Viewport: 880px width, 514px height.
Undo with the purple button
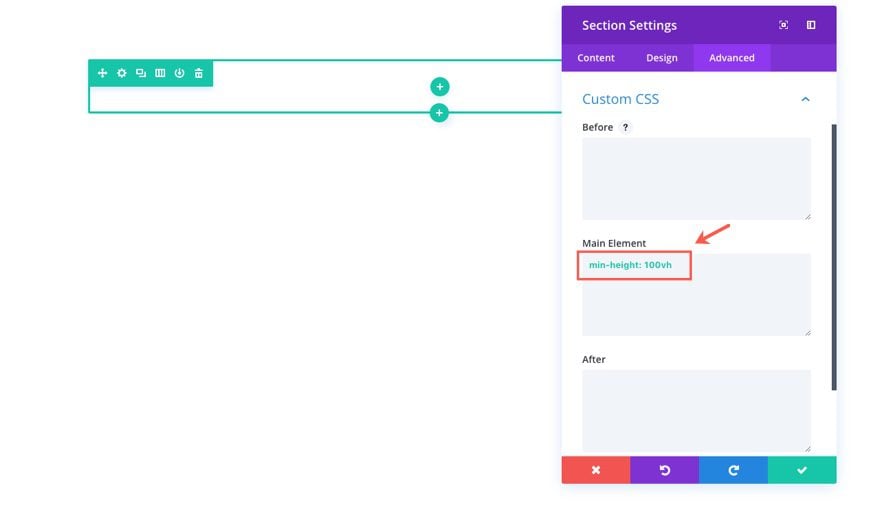click(664, 470)
